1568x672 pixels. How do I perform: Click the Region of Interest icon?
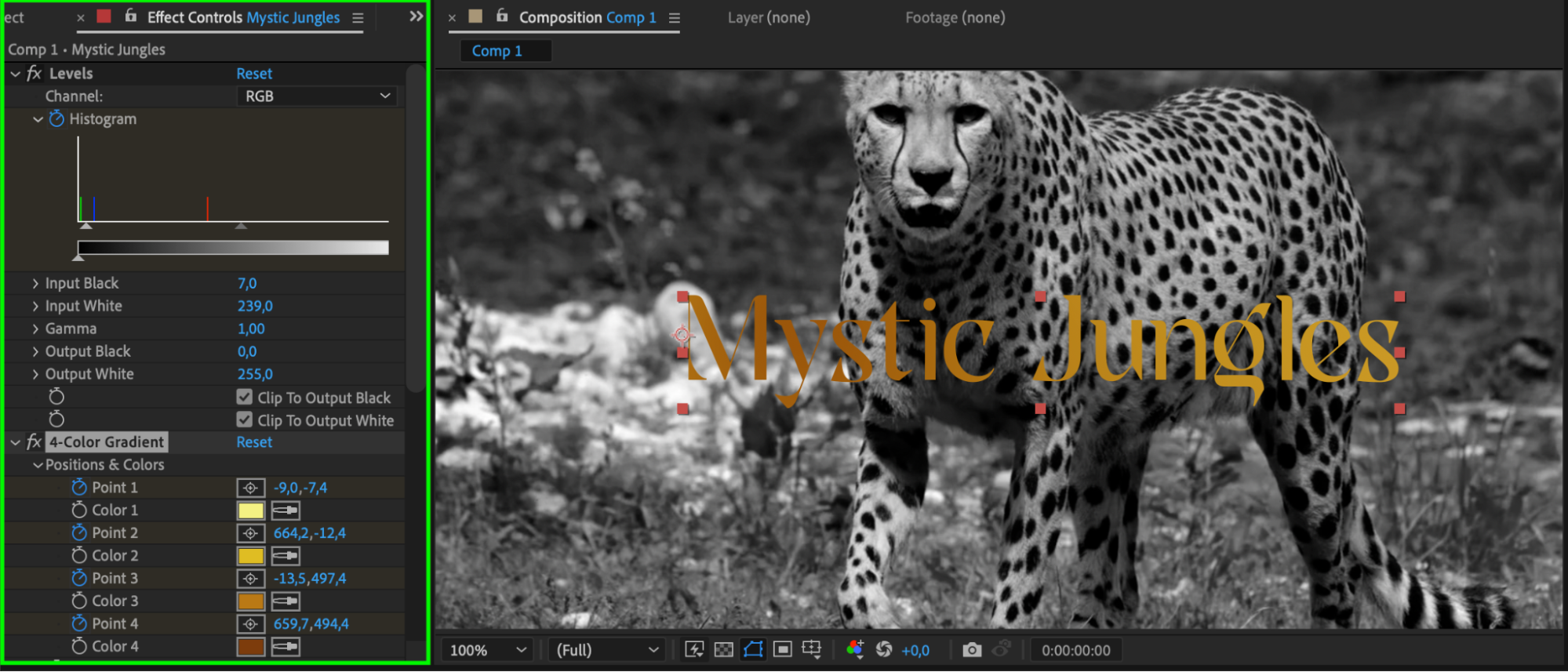(x=782, y=649)
